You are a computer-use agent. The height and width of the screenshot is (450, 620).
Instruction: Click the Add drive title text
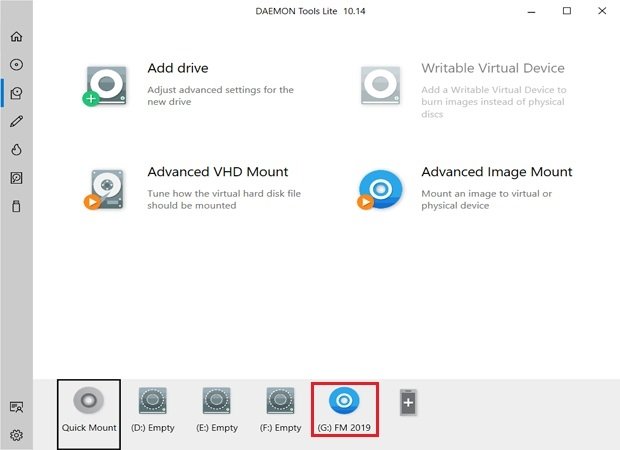(178, 68)
